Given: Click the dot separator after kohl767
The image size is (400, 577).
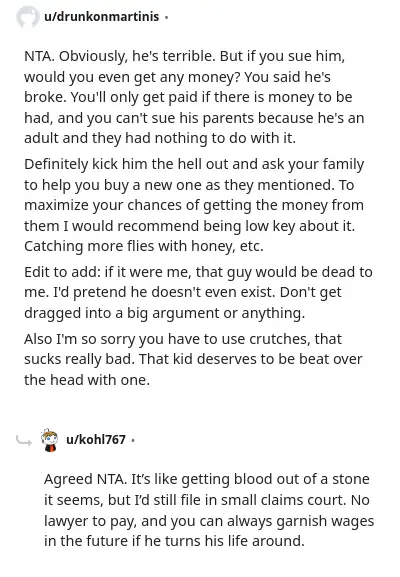Looking at the screenshot, I should tap(133, 440).
